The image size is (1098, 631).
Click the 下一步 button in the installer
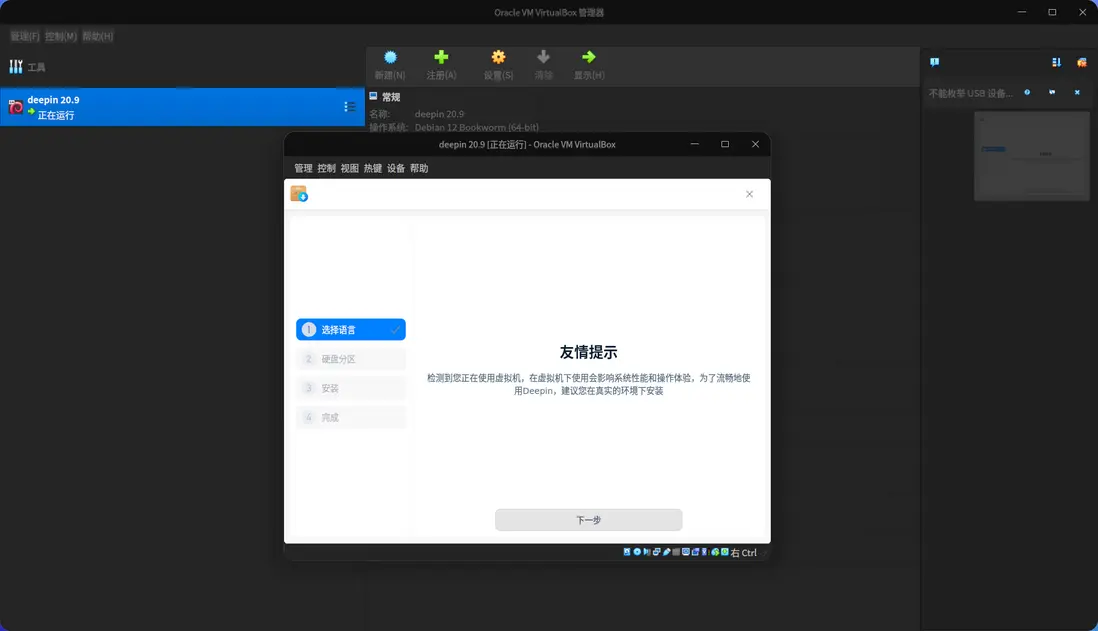click(x=588, y=519)
